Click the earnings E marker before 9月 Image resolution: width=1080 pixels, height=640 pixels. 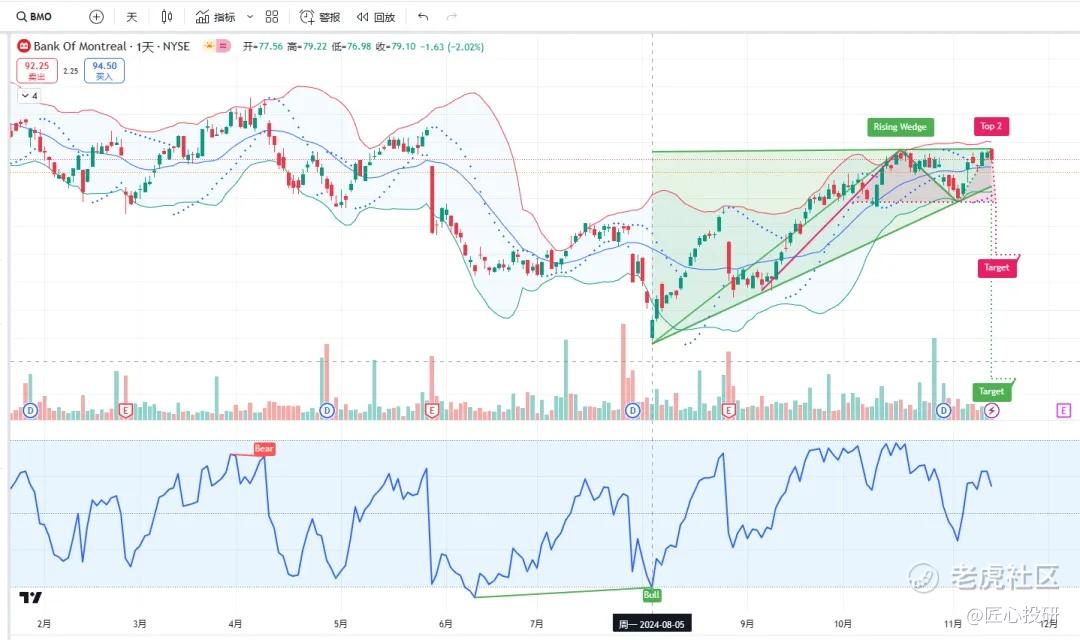coord(729,411)
